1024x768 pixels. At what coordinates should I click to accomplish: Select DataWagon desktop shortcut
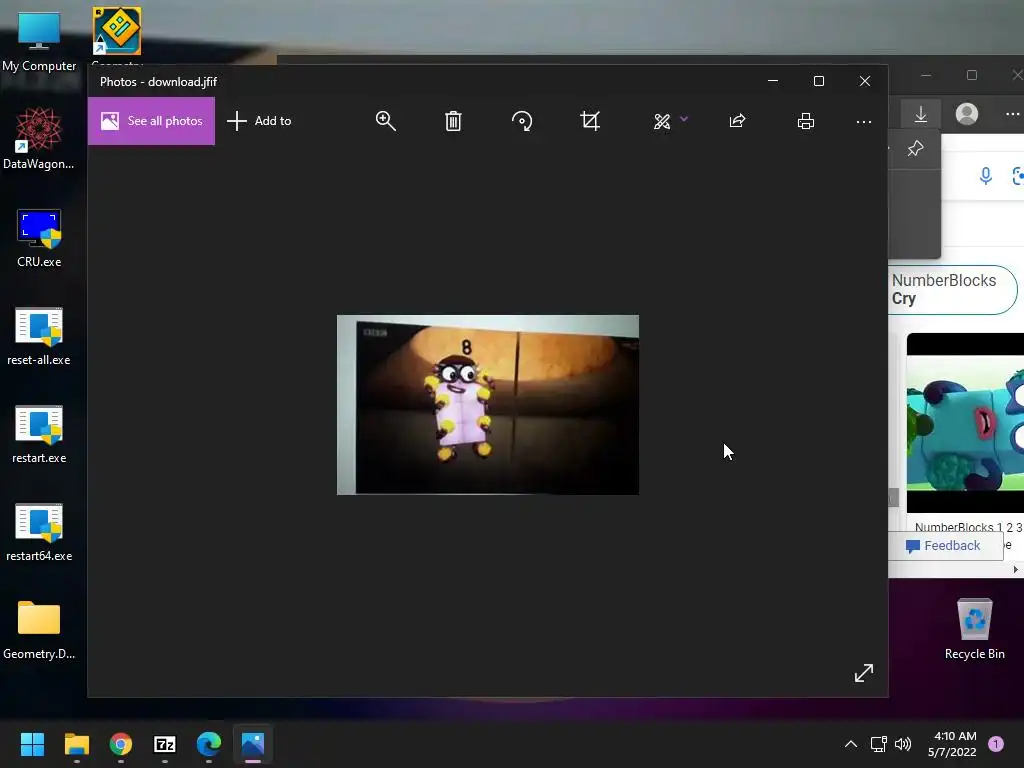pyautogui.click(x=39, y=139)
